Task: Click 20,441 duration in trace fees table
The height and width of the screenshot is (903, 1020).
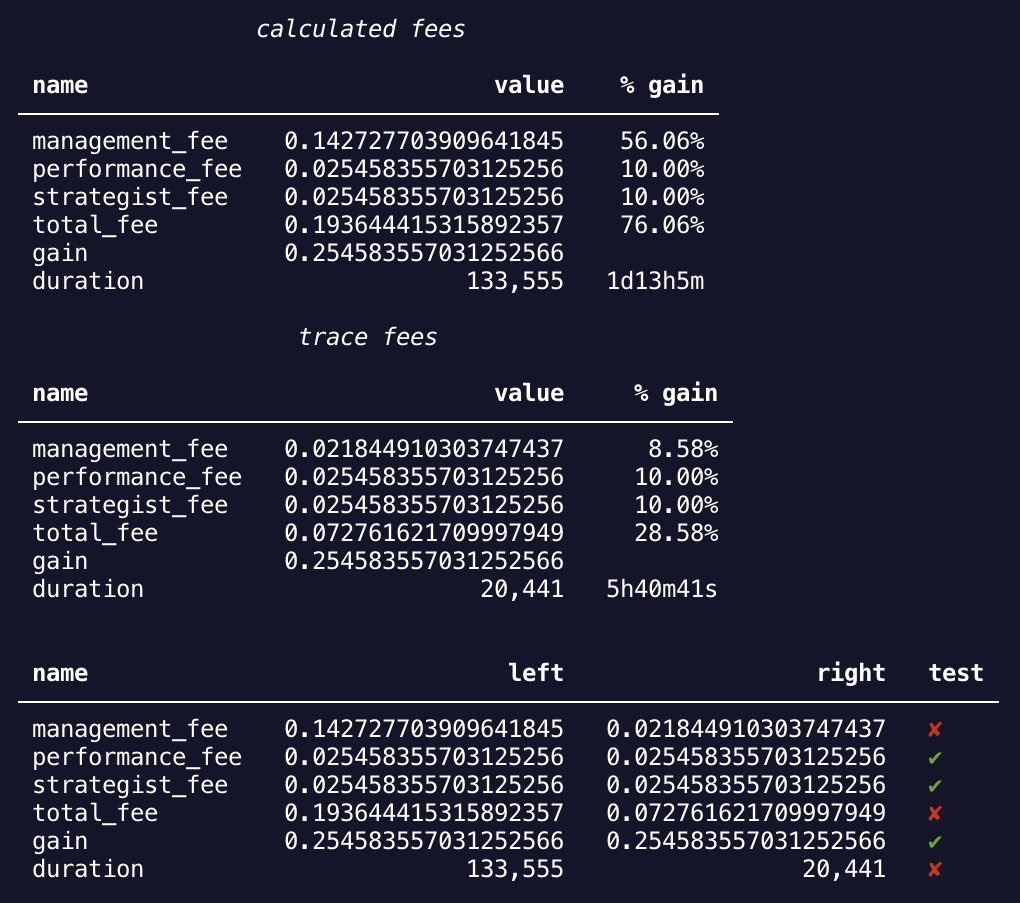Action: 522,589
